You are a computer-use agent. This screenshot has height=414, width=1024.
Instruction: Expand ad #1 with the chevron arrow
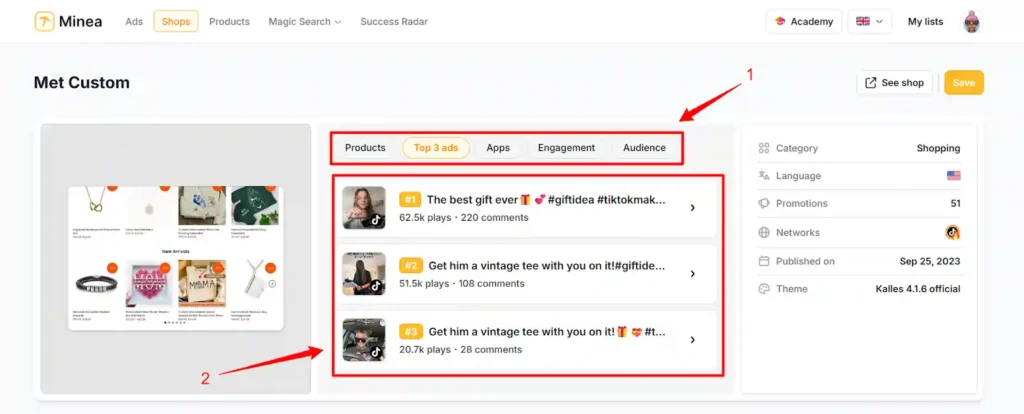click(x=692, y=208)
